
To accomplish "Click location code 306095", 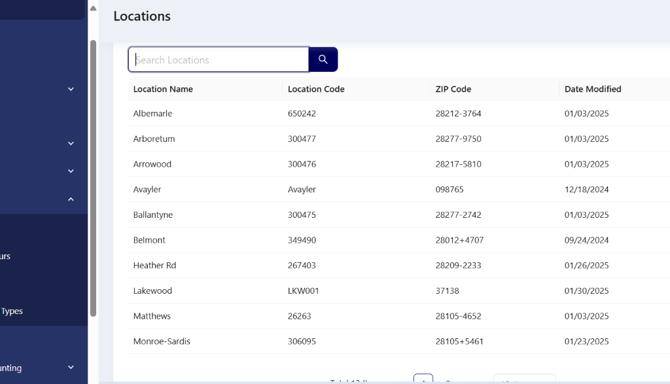I will coord(302,341).
